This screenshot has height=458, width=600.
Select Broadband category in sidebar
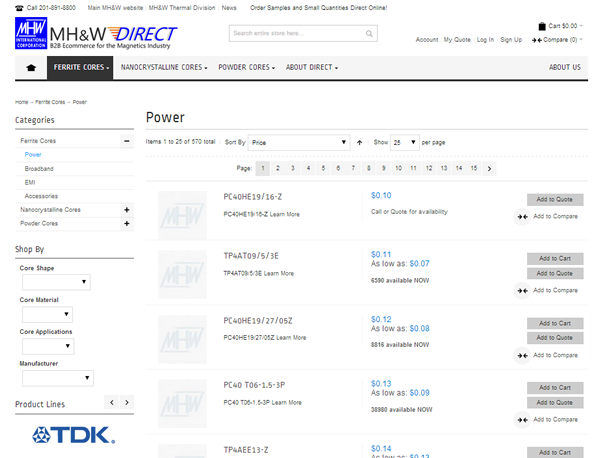(x=39, y=169)
